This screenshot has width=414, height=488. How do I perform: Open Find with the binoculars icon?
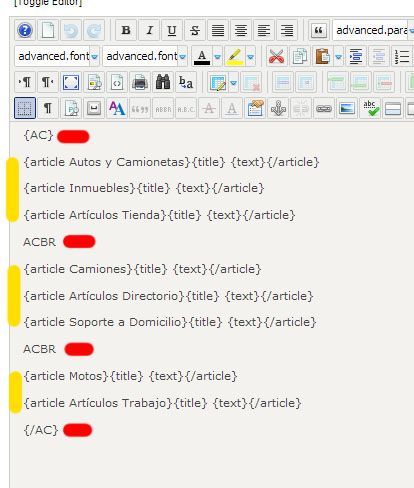[x=163, y=82]
